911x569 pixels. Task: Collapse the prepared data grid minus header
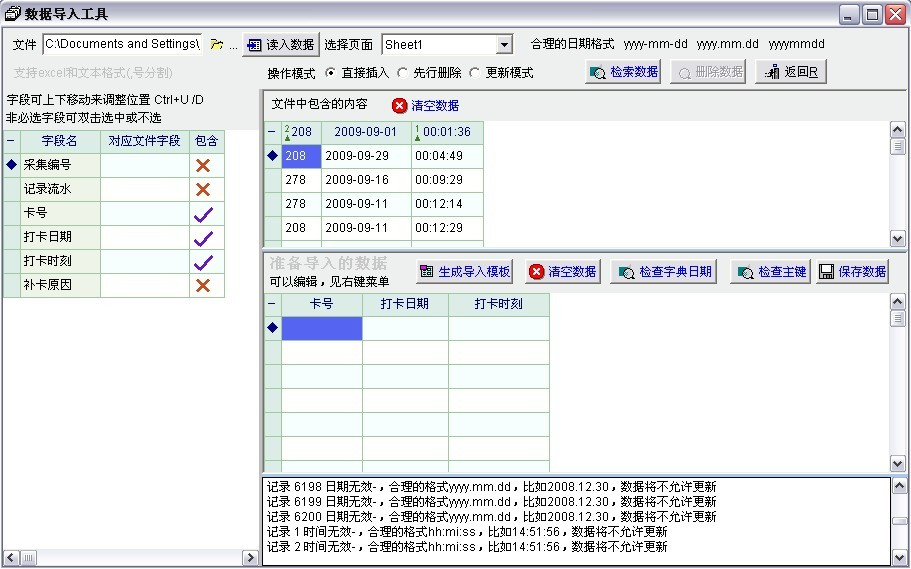272,304
